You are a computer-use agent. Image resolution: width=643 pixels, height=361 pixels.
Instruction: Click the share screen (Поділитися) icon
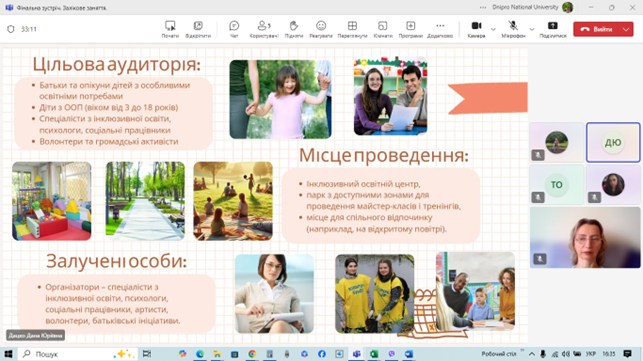tap(553, 29)
